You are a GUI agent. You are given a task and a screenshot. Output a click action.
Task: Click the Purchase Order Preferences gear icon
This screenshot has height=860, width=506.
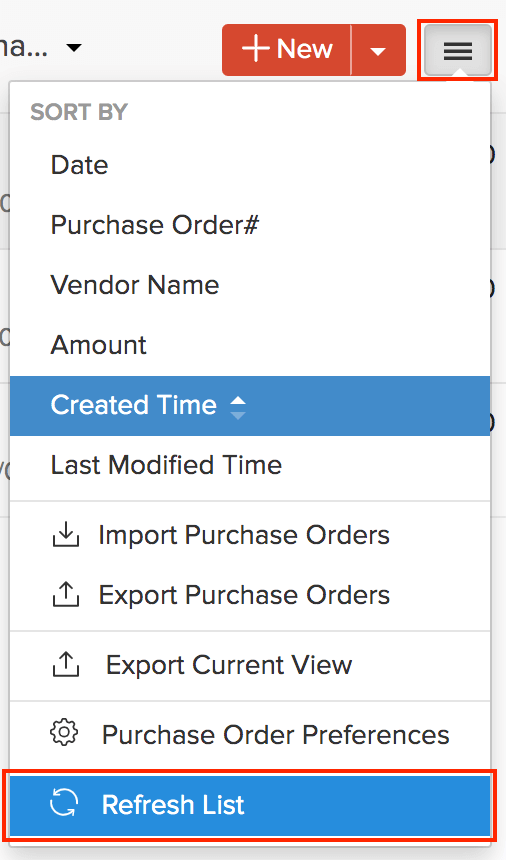[x=64, y=733]
